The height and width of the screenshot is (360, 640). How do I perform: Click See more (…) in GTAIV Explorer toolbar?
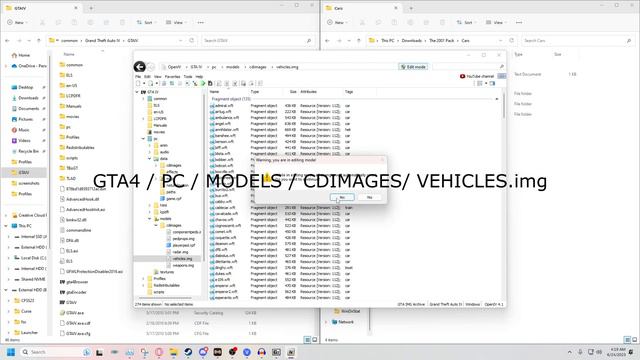(x=200, y=22)
